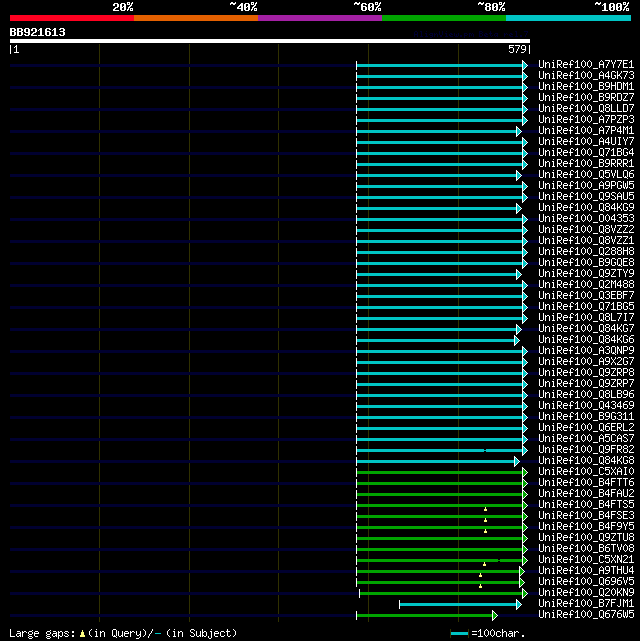The image size is (640, 641).
Task: Click the green alignment bar of UniRef100_B4FTT6
Action: [x=442, y=484]
